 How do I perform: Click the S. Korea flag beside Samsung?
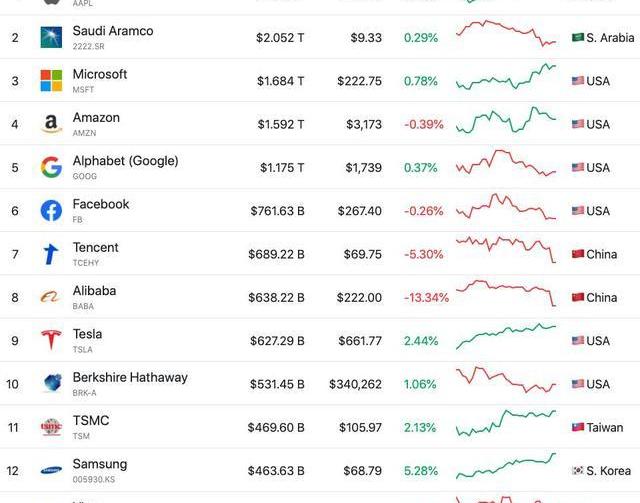tap(577, 470)
